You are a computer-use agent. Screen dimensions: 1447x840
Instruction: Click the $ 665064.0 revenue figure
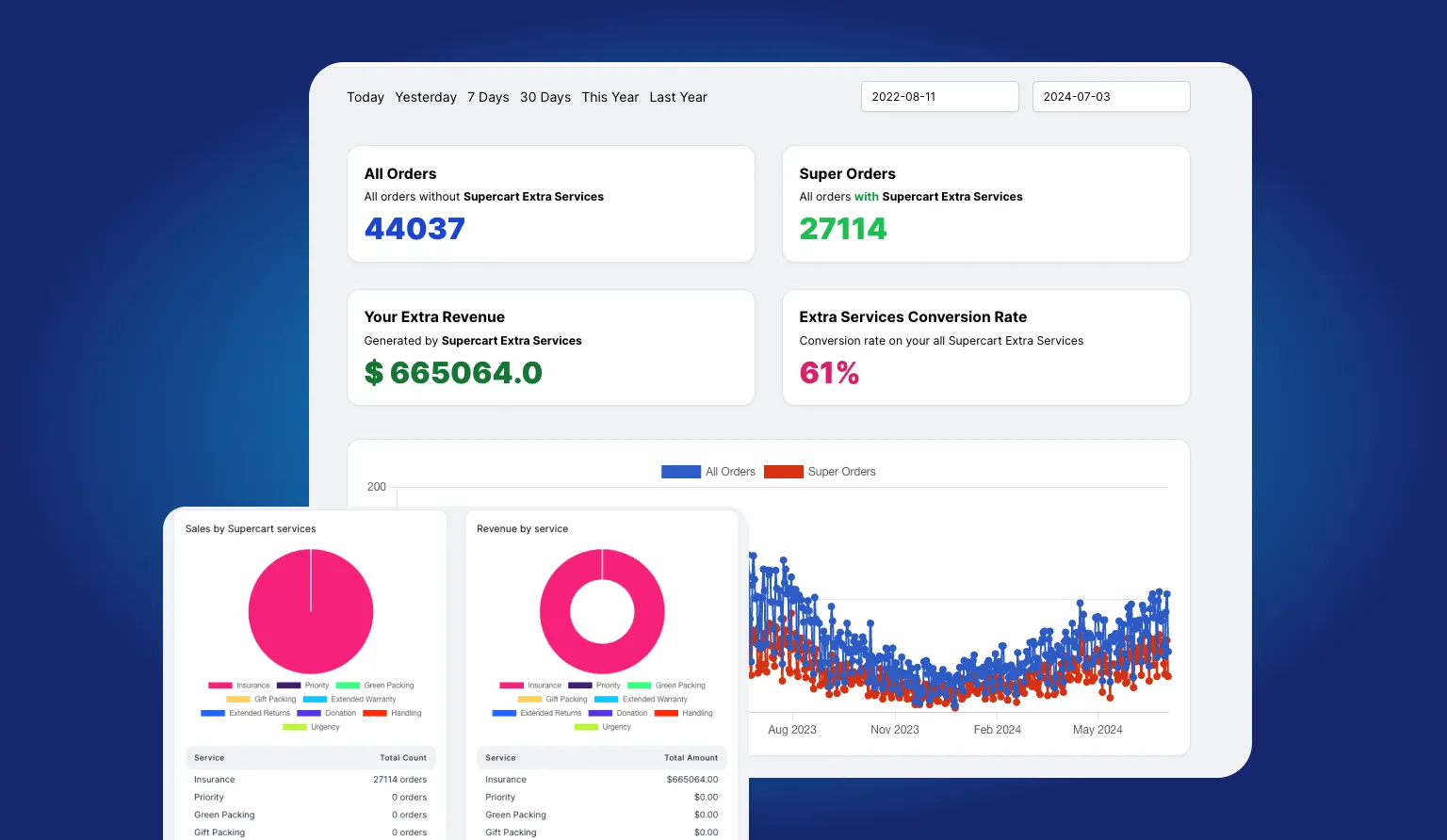click(453, 373)
